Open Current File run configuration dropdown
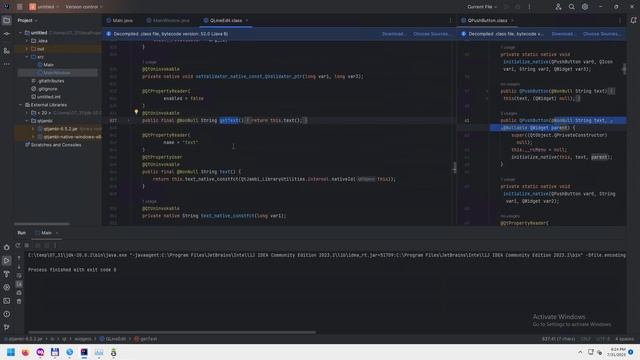The width and height of the screenshot is (640, 360). 482,7
